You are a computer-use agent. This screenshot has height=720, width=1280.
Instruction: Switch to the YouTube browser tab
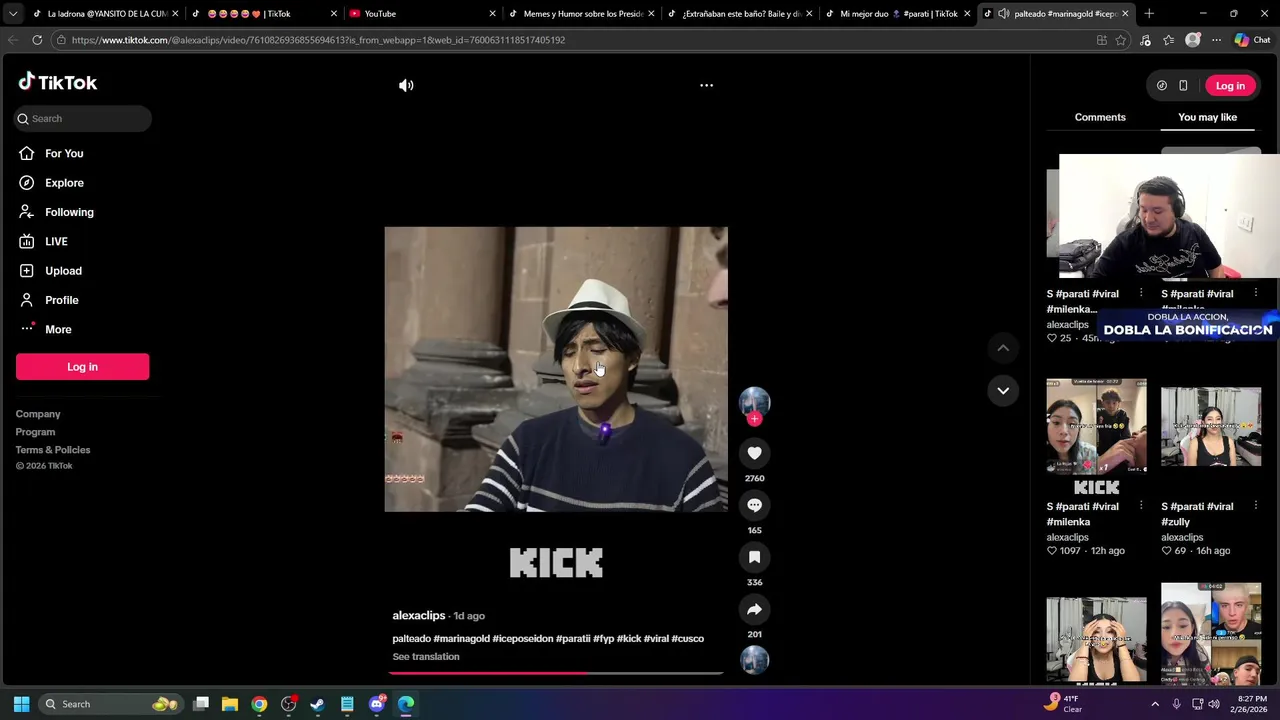click(x=420, y=14)
